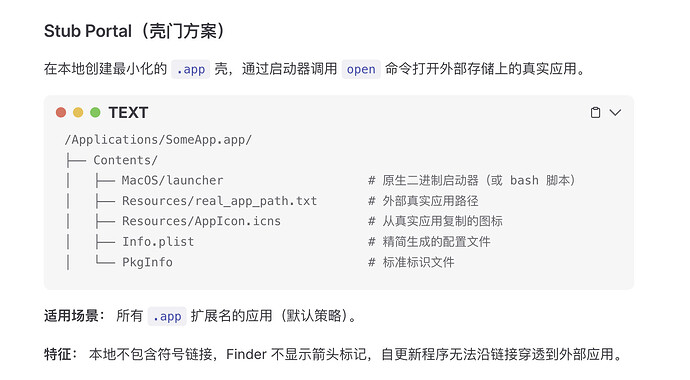
Task: Click the PkgInfo tree entry
Action: [147, 262]
